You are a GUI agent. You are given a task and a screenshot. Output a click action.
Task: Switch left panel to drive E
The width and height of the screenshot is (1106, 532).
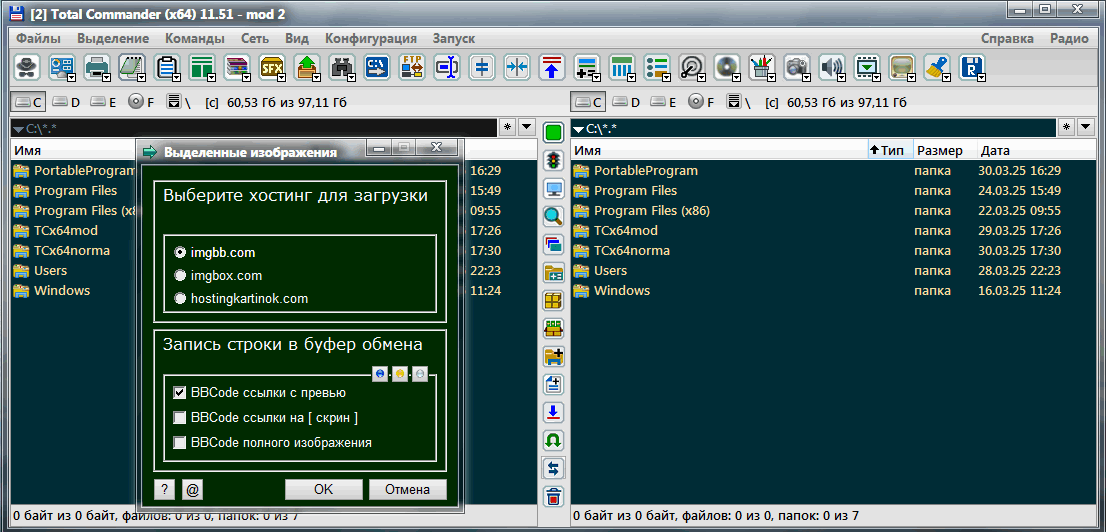tap(104, 102)
